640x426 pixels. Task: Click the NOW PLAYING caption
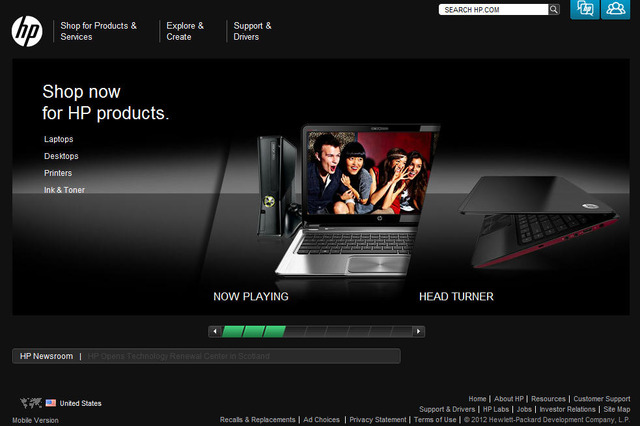tap(251, 297)
